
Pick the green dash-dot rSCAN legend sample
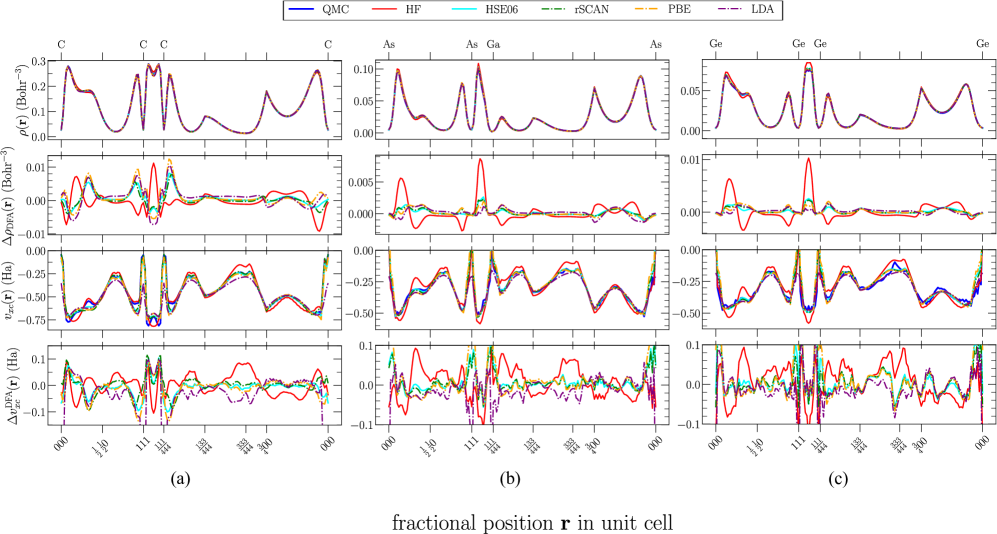click(554, 10)
